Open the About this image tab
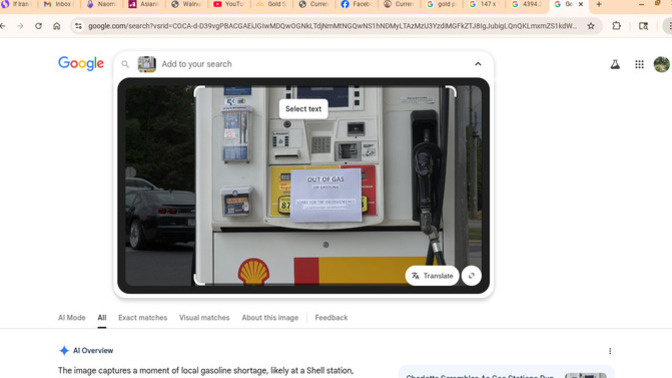Screen dimensions: 672x378 tap(270, 318)
